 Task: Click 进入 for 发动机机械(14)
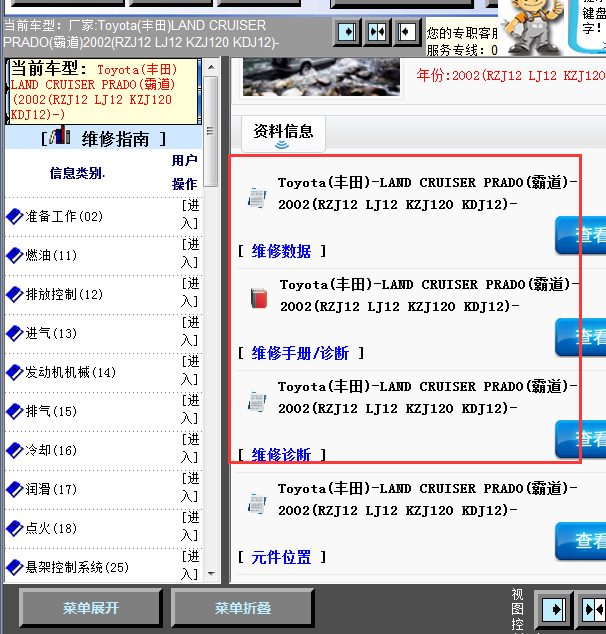[190, 370]
